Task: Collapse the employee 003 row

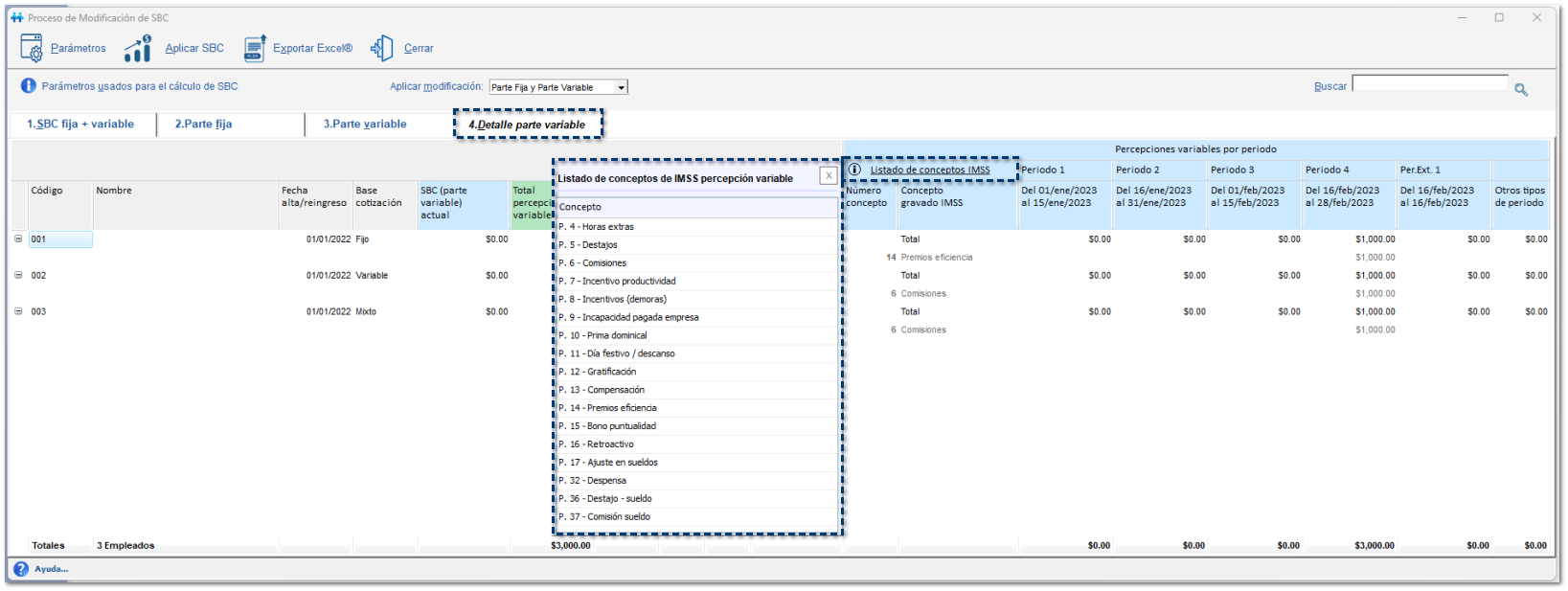Action: coord(18,311)
